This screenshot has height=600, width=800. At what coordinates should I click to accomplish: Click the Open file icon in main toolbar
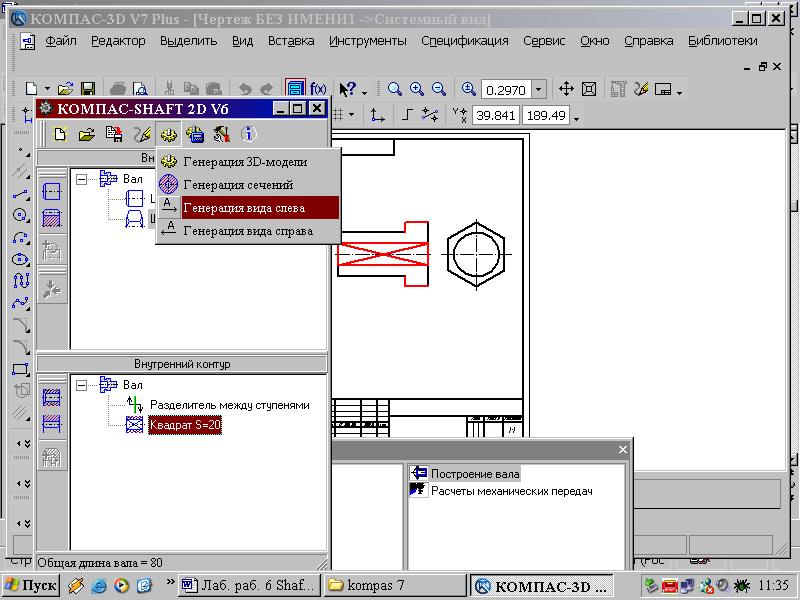65,89
